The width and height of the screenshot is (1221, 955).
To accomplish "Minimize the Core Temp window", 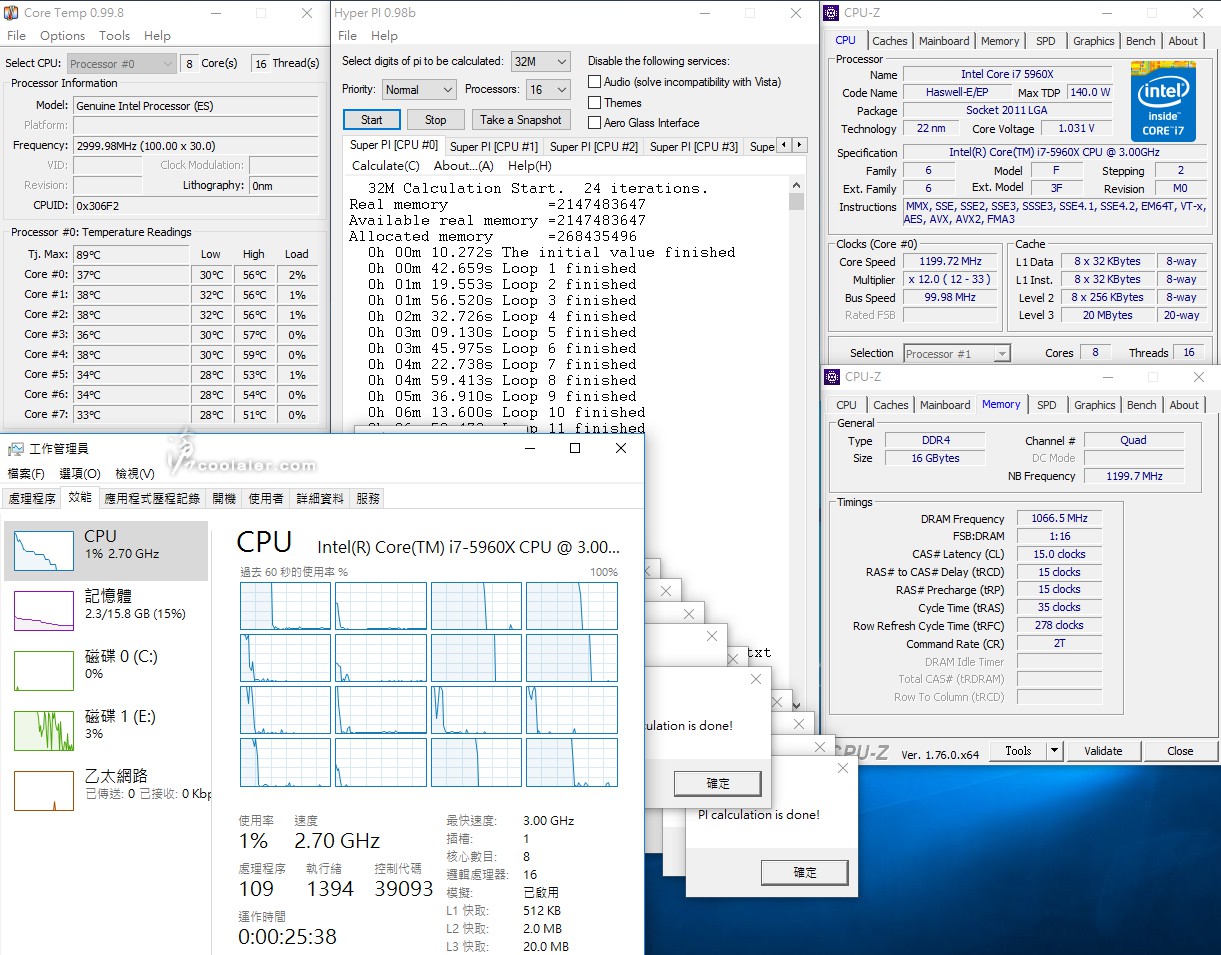I will (214, 13).
